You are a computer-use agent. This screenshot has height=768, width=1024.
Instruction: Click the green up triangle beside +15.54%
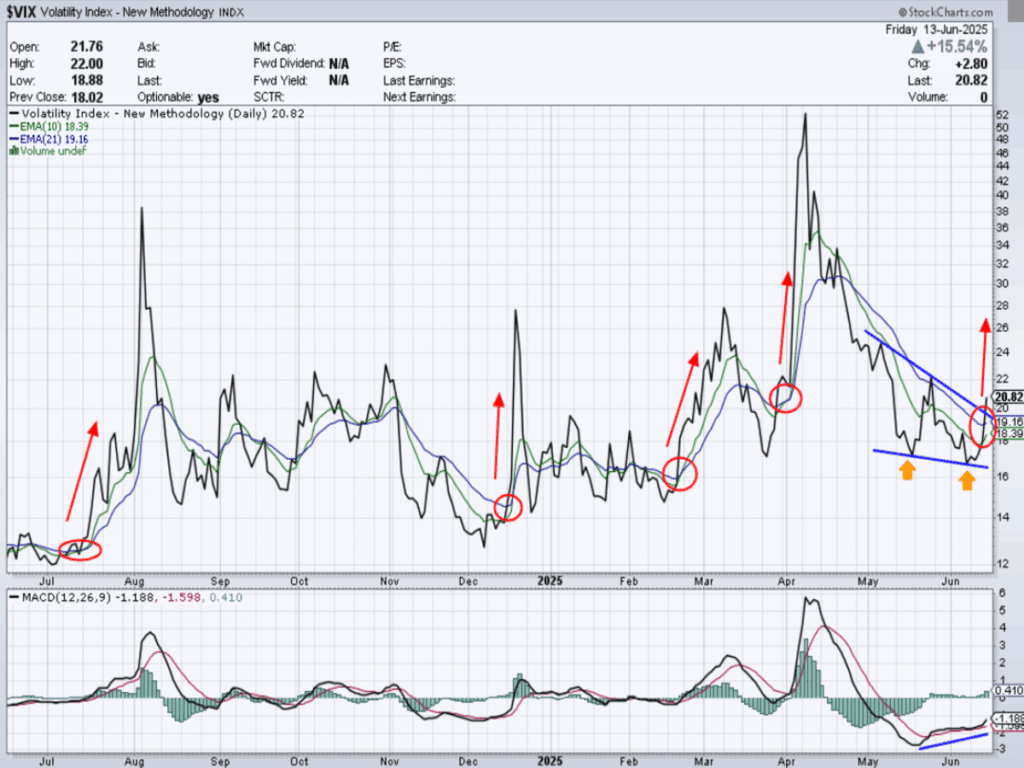[x=917, y=47]
